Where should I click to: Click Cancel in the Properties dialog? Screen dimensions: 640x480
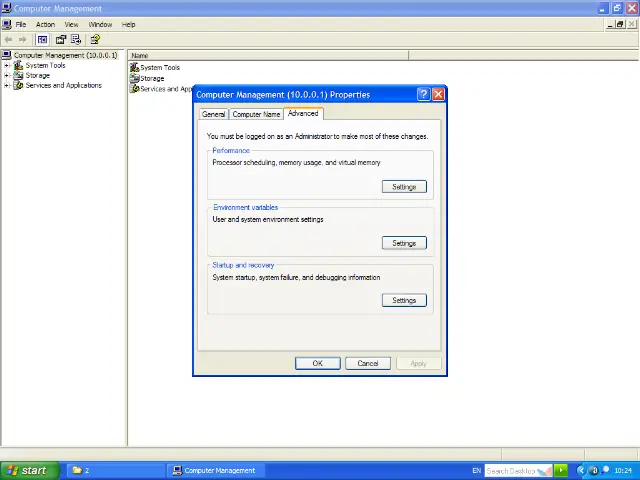(x=368, y=363)
